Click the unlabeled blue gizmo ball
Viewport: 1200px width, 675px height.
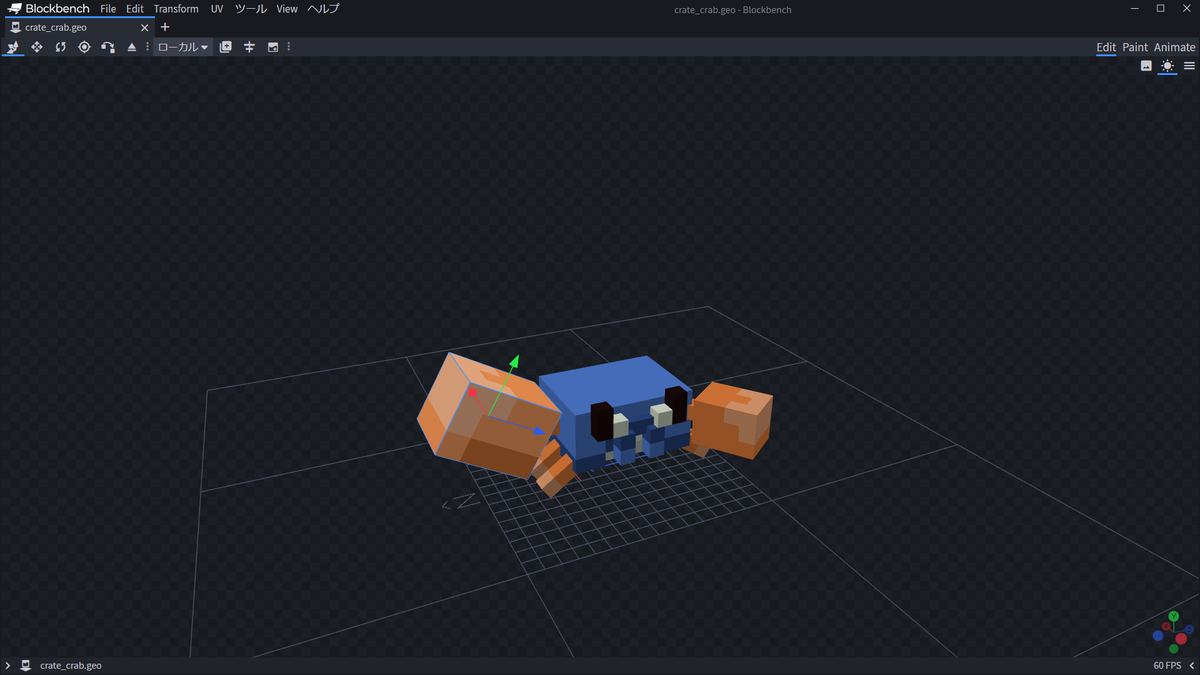pos(1158,635)
